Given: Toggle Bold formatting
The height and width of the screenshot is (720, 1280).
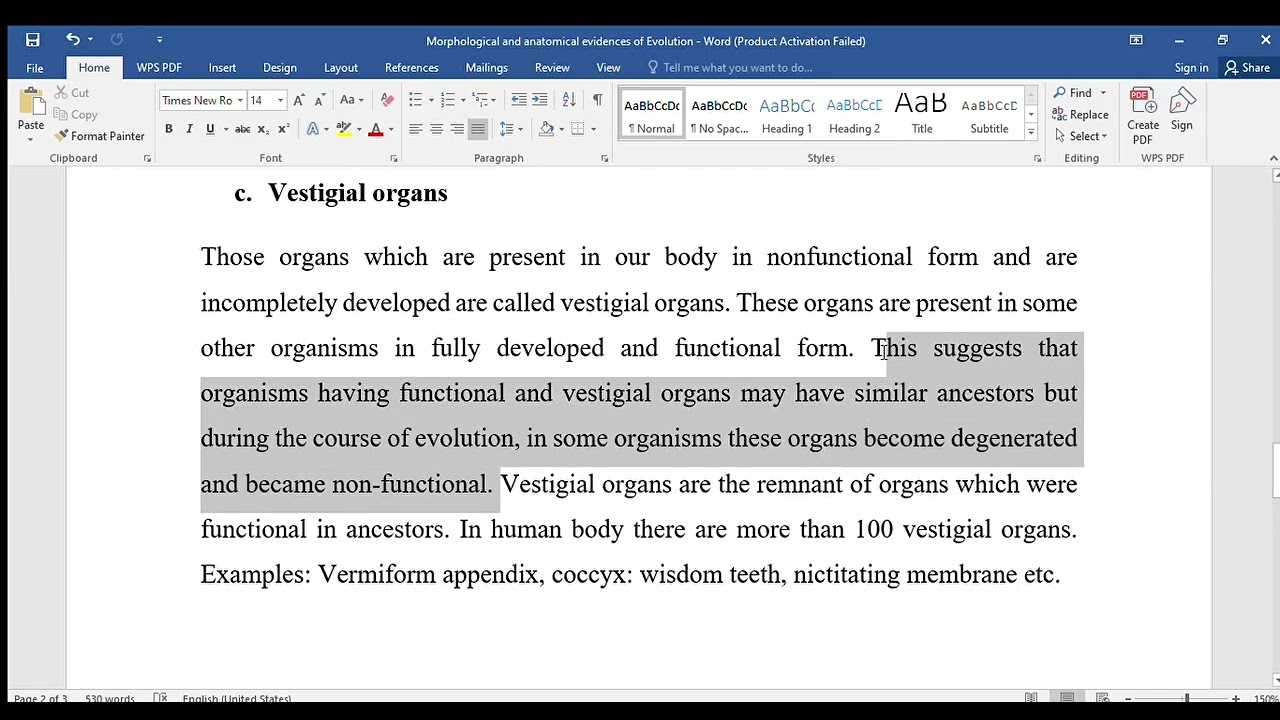Looking at the screenshot, I should click(x=169, y=129).
